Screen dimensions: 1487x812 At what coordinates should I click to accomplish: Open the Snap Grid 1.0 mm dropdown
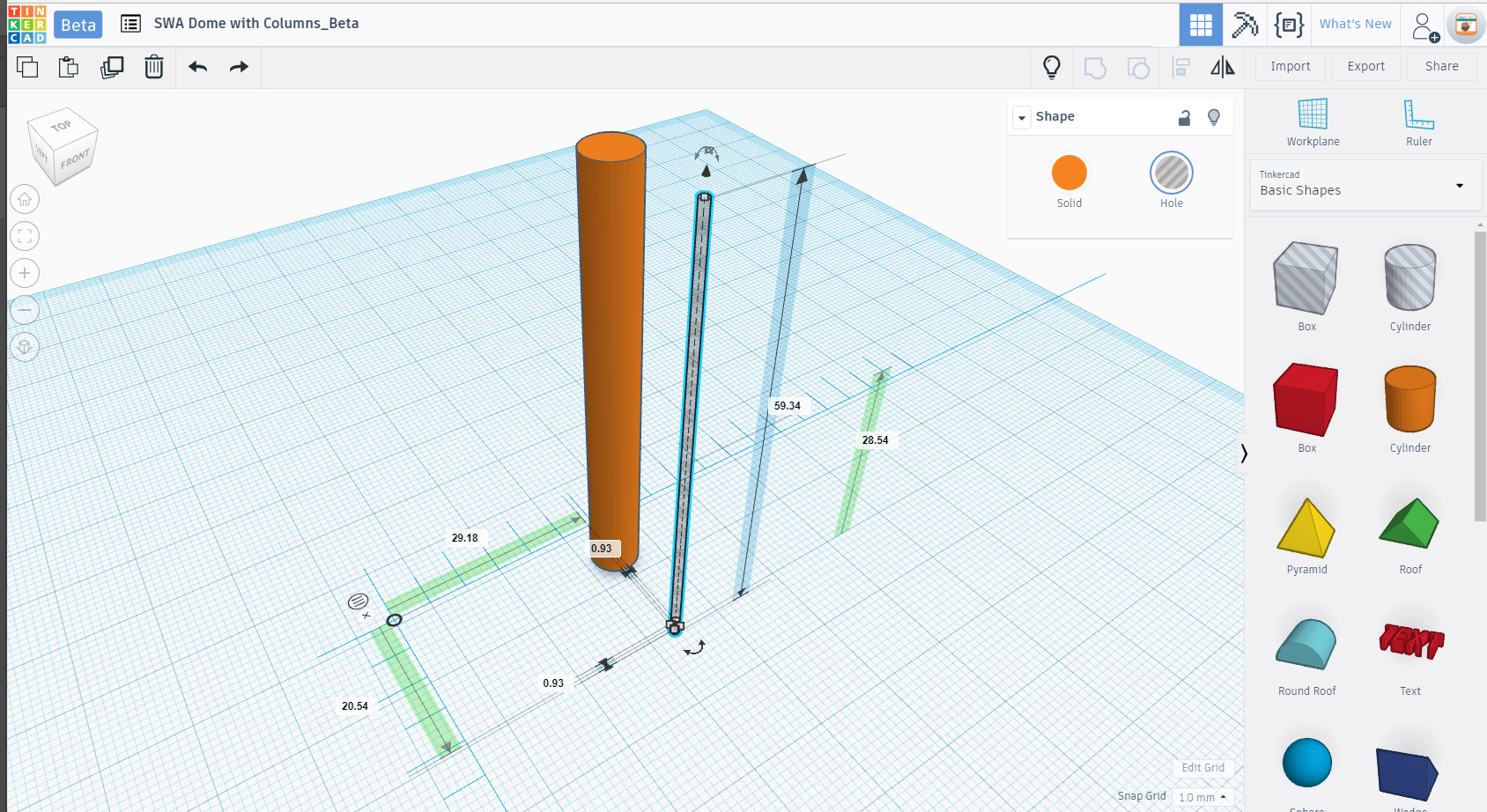click(x=1202, y=797)
